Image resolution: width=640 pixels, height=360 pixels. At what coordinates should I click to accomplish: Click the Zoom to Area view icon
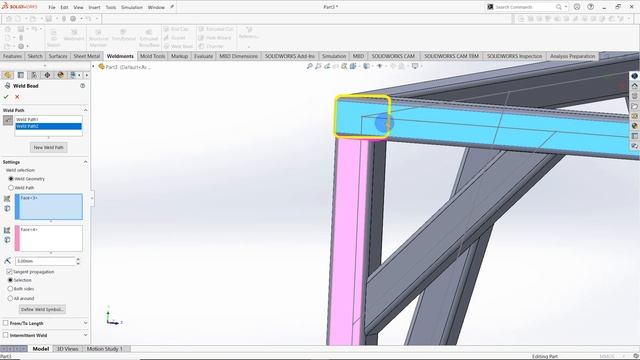coord(318,66)
